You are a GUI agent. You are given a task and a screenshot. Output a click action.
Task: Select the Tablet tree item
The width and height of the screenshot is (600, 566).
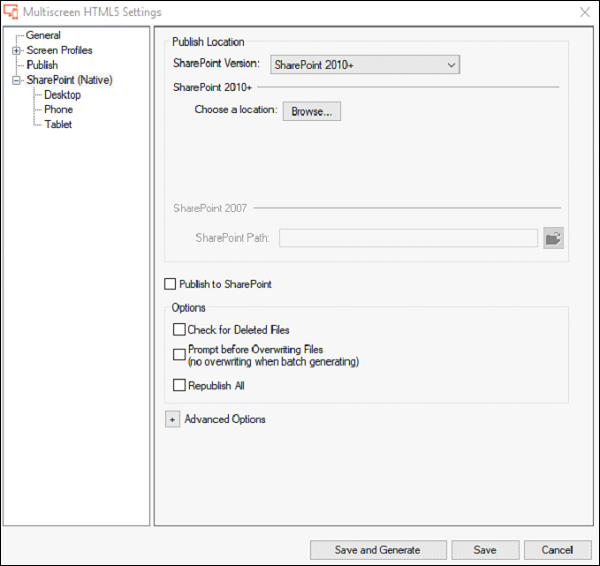coord(58,125)
